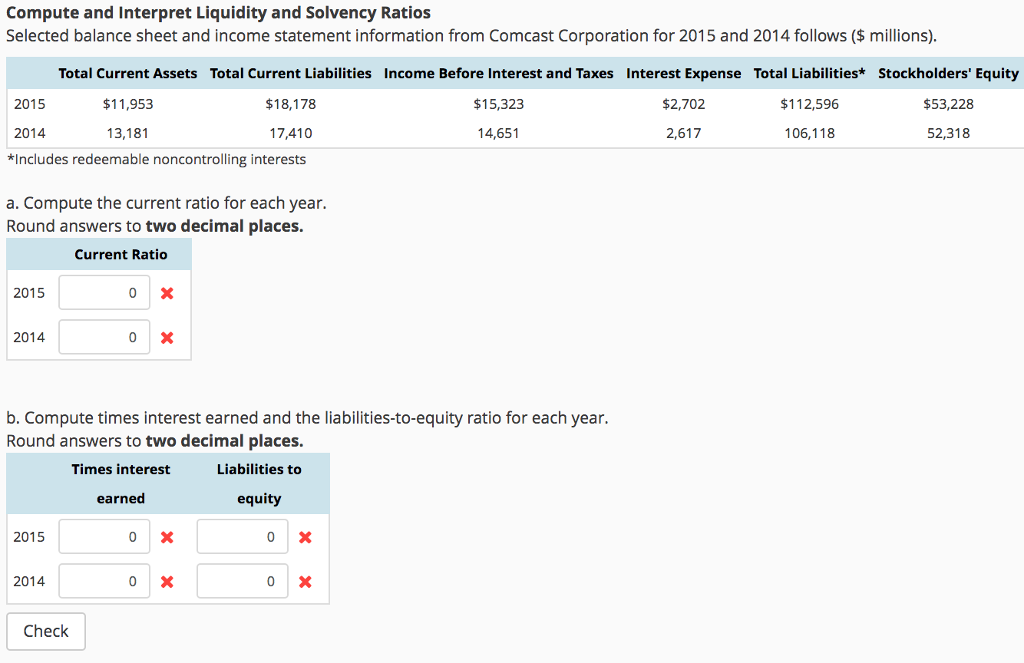Click the red X for 2015 liabilities-to-equity

(x=304, y=536)
